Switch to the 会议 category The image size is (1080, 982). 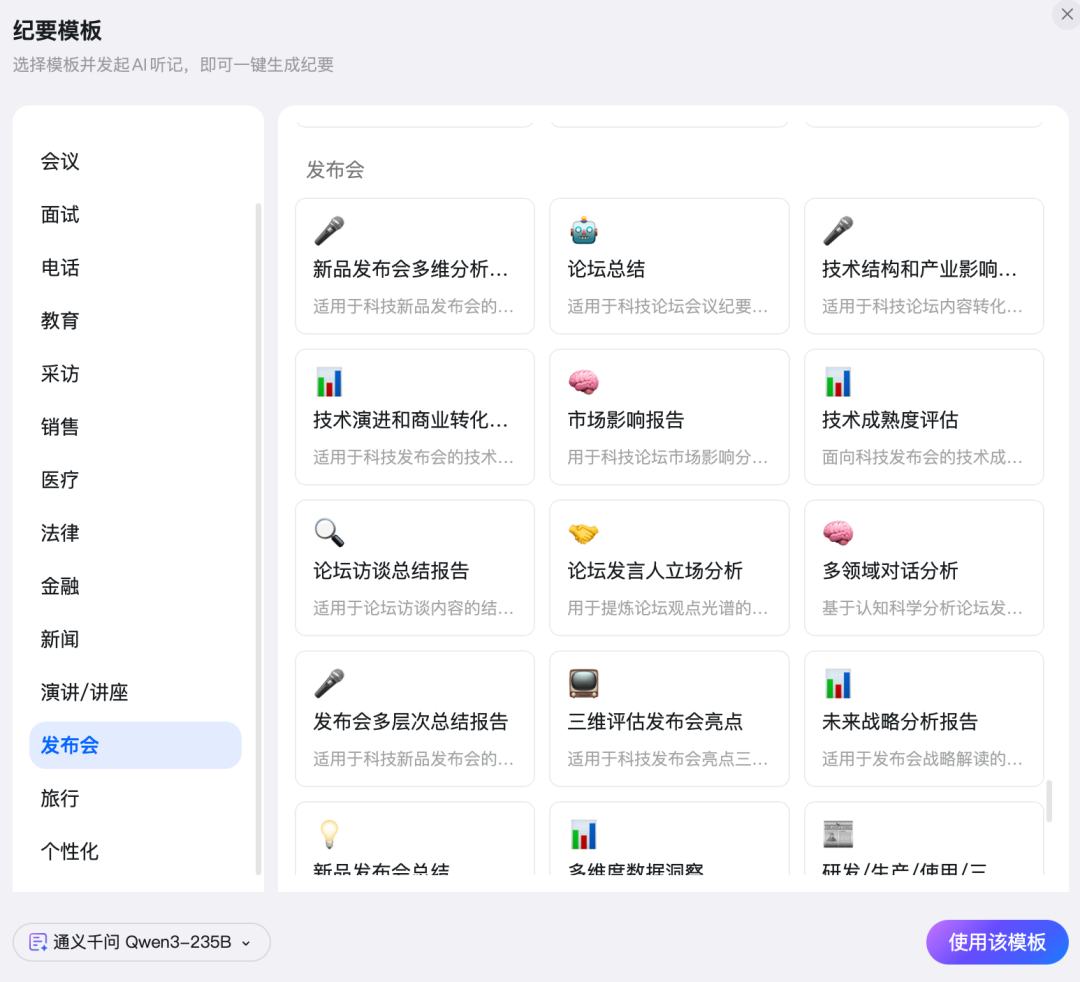[x=60, y=161]
